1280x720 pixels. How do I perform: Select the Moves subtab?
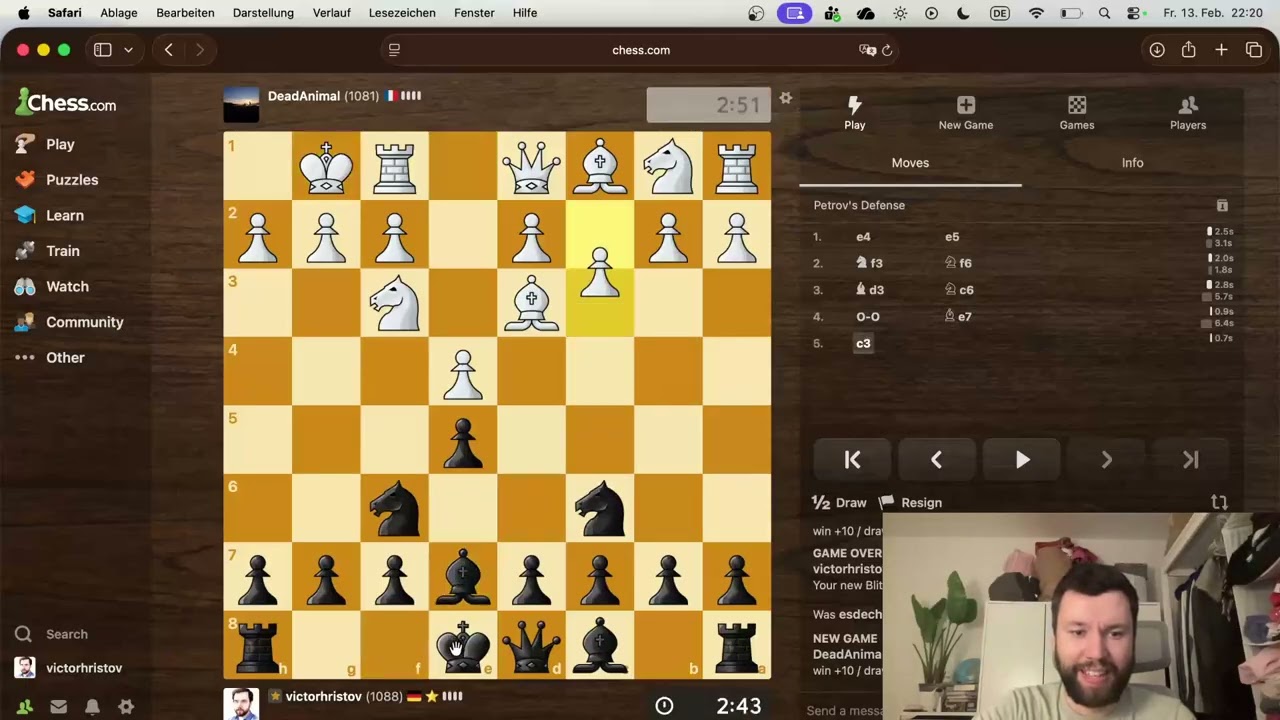point(910,163)
